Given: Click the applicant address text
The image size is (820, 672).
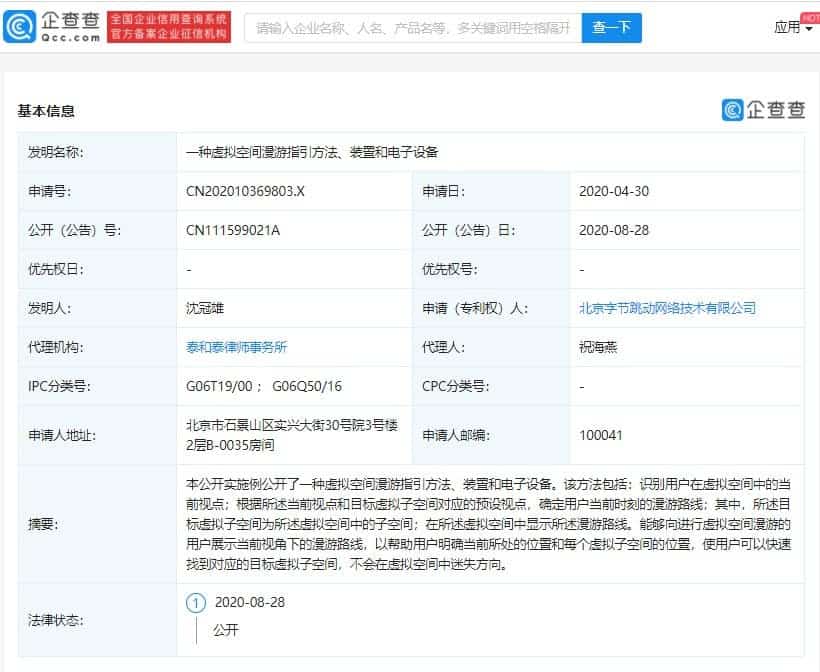Looking at the screenshot, I should click(x=292, y=435).
